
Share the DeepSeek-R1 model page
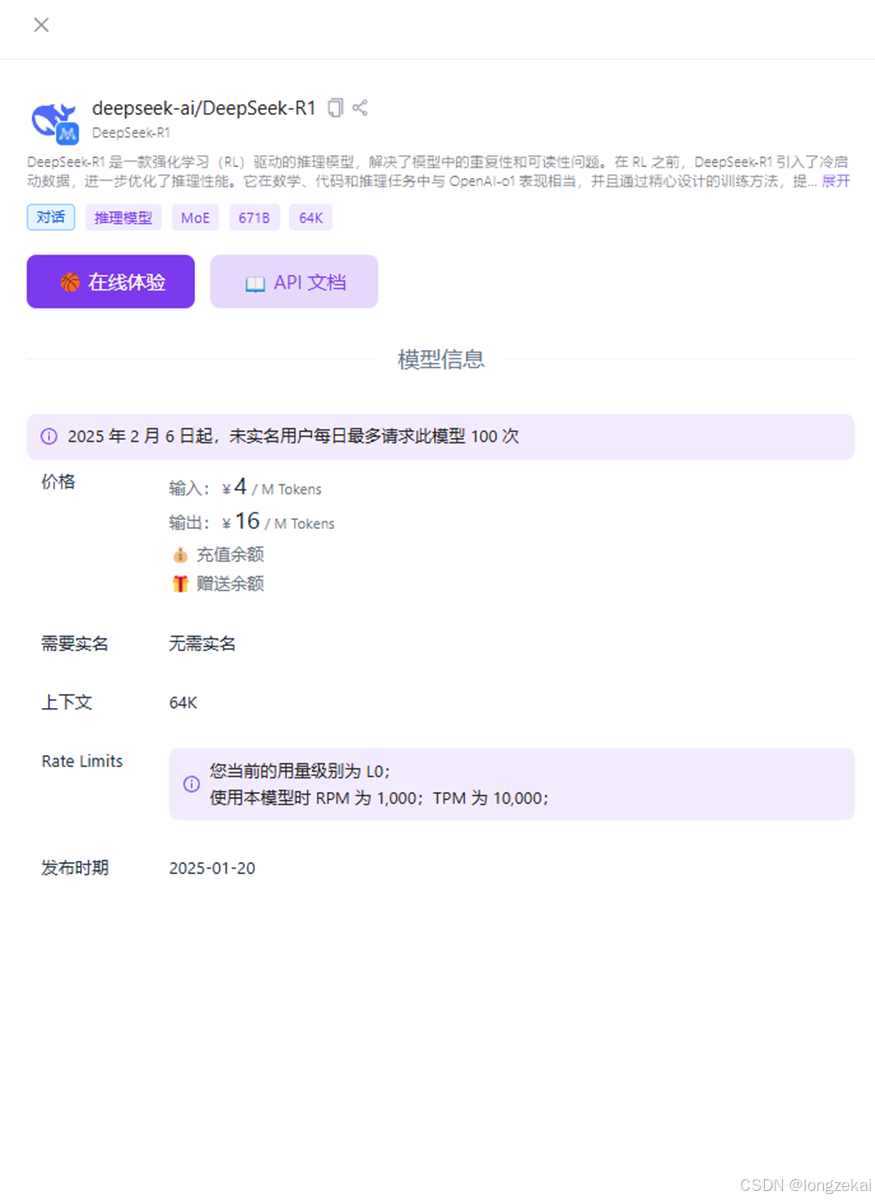361,107
